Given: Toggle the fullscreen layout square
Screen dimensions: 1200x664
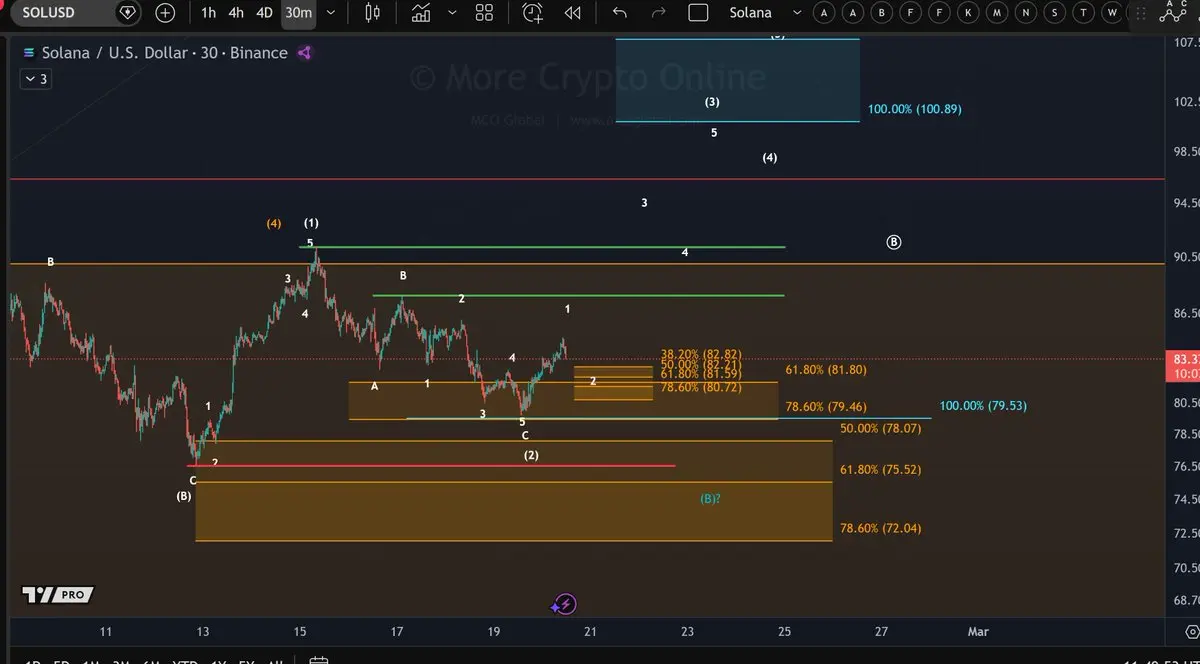Looking at the screenshot, I should pyautogui.click(x=698, y=13).
